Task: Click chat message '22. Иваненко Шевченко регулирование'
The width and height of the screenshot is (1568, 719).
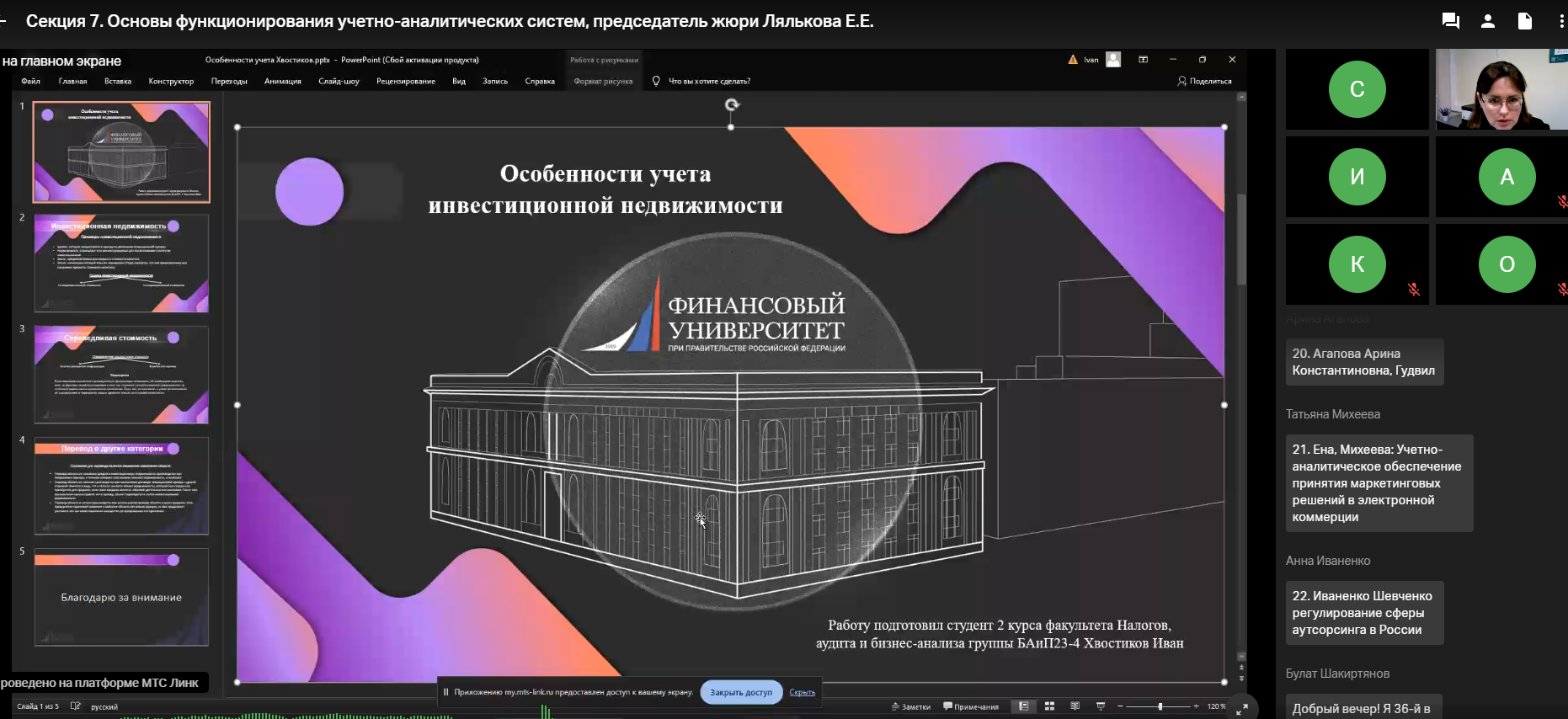Action: tap(1364, 613)
